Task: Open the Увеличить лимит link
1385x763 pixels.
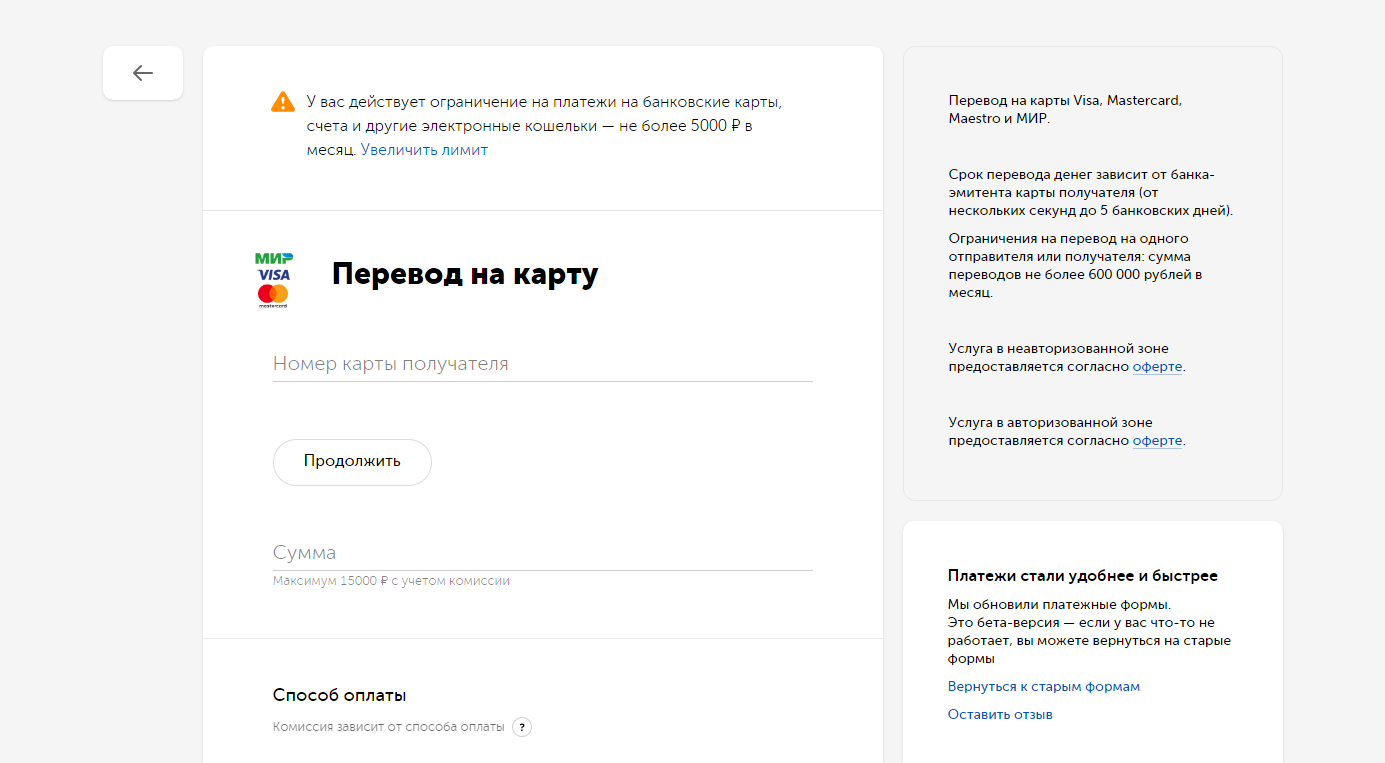Action: coord(423,149)
